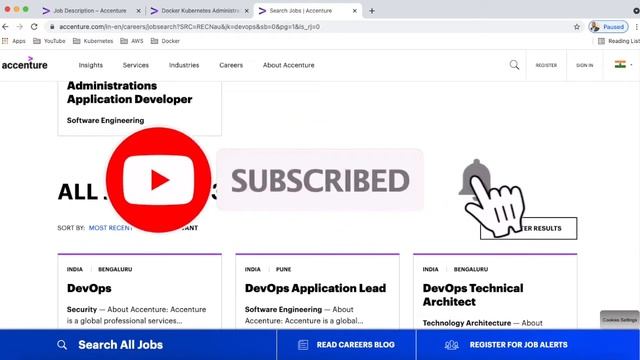Open the Kubernetes bookmarks folder
The width and height of the screenshot is (640, 360).
pos(93,41)
